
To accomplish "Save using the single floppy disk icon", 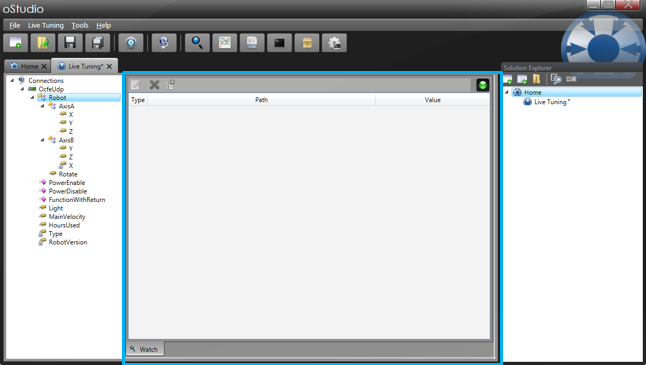I will [70, 42].
